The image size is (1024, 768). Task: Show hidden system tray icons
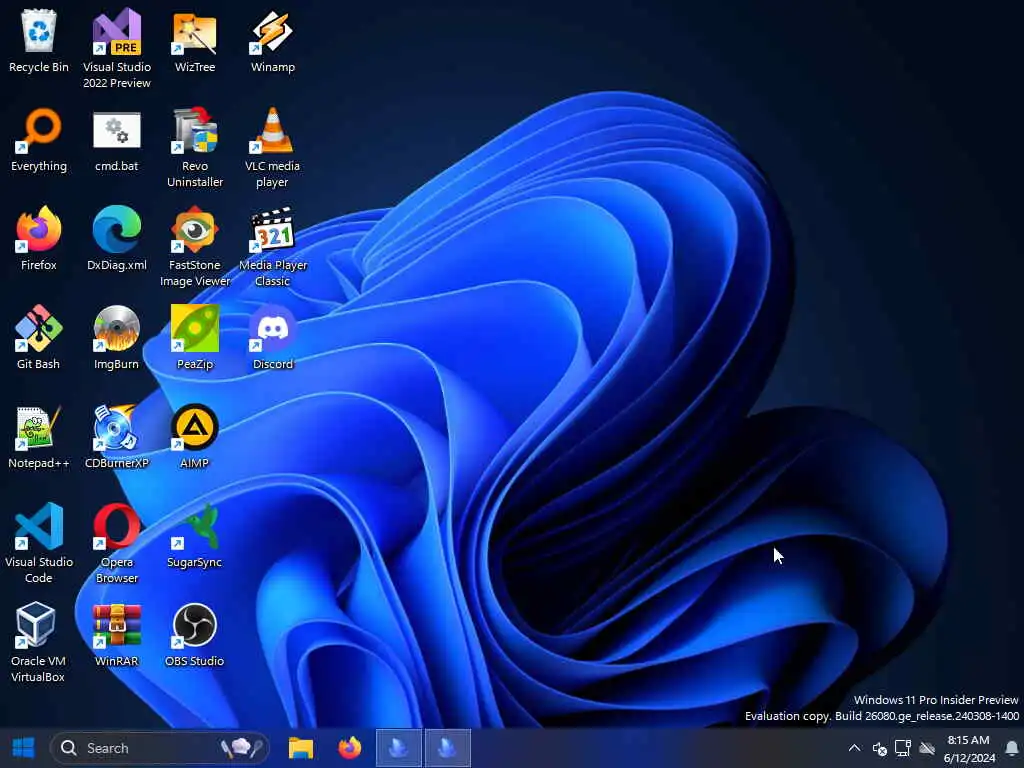[x=854, y=748]
